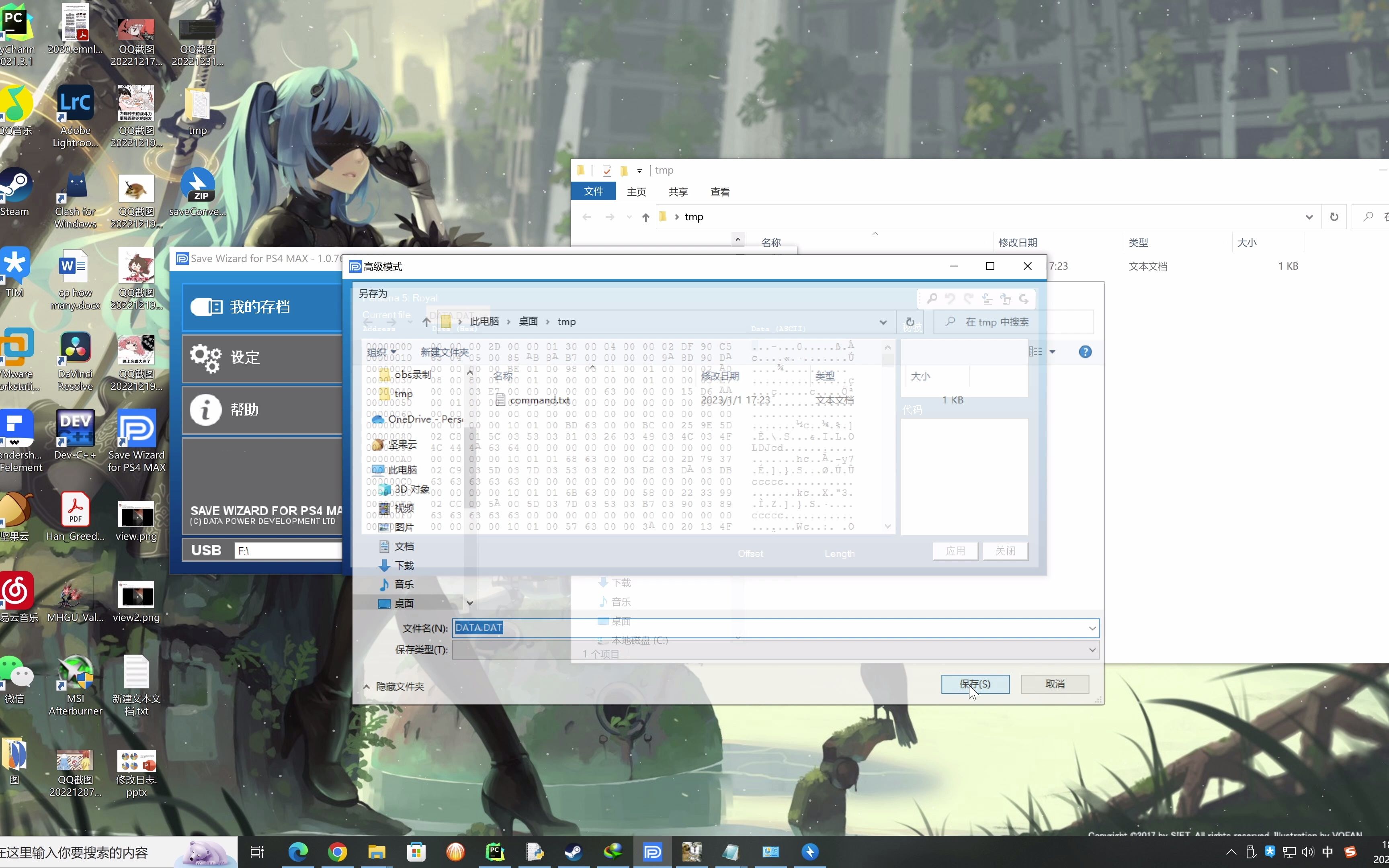Image resolution: width=1389 pixels, height=868 pixels.
Task: Collapse folders via 隐藏文件夹
Action: point(394,687)
